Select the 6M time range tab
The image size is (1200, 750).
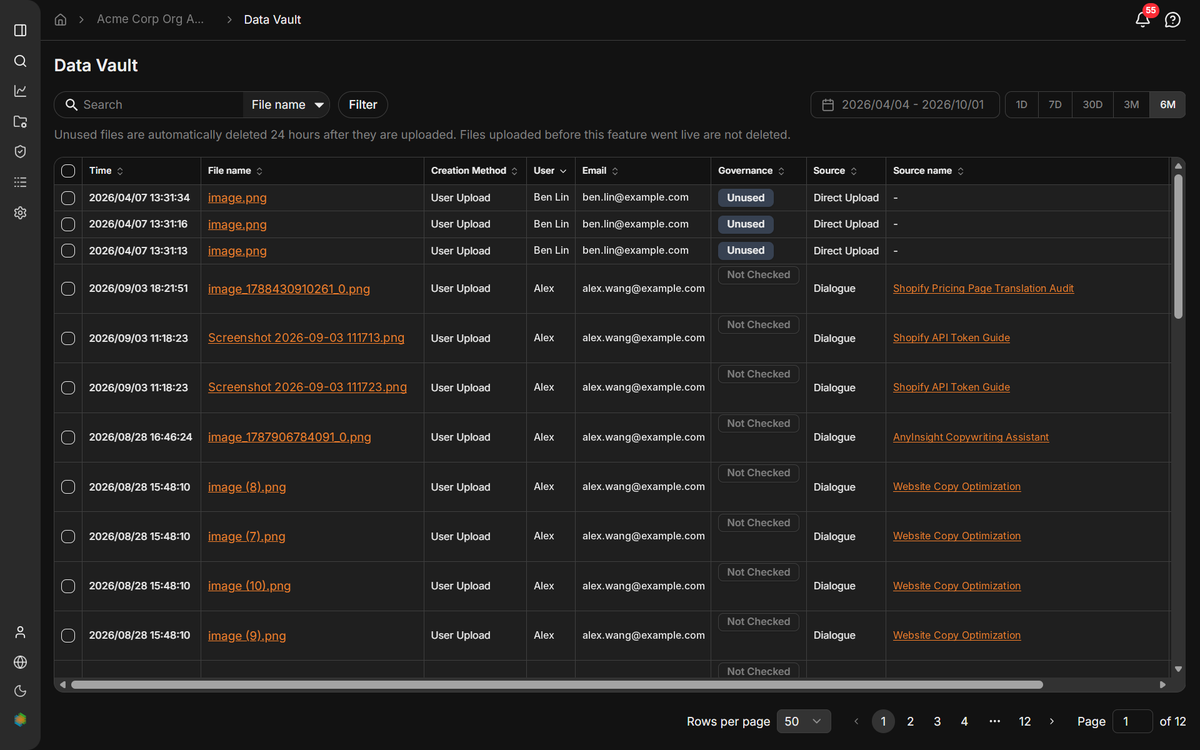(x=1168, y=104)
